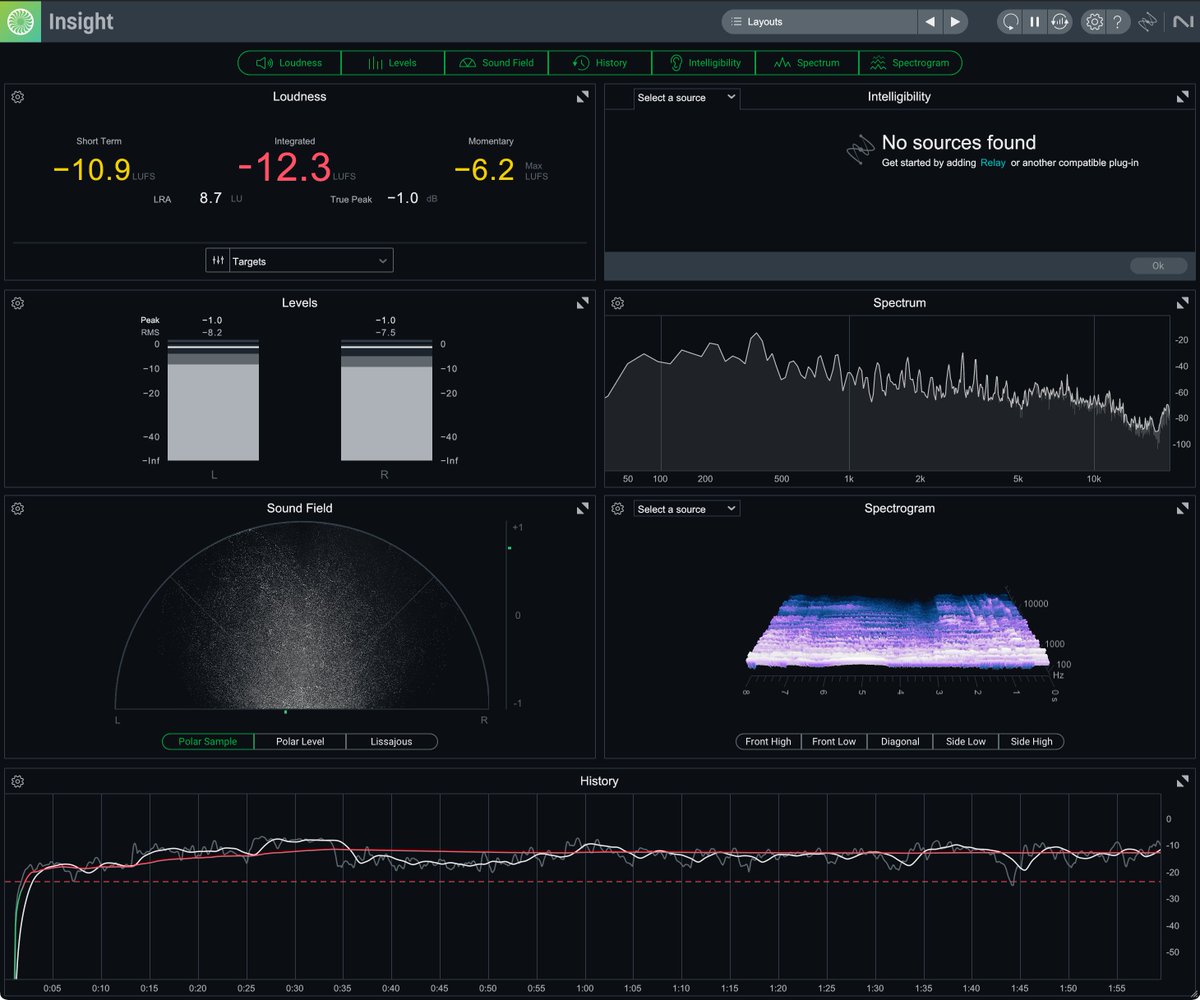Click the Momentary -6.2 Max readout
Screen dimensions: 1200x1000
500,170
